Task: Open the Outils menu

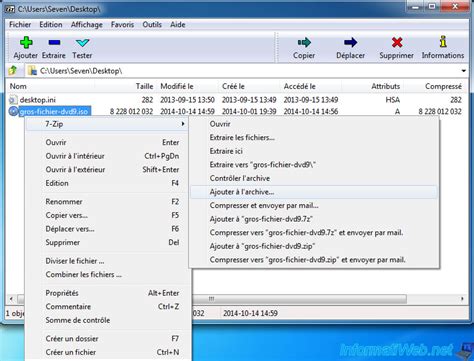Action: 152,25
